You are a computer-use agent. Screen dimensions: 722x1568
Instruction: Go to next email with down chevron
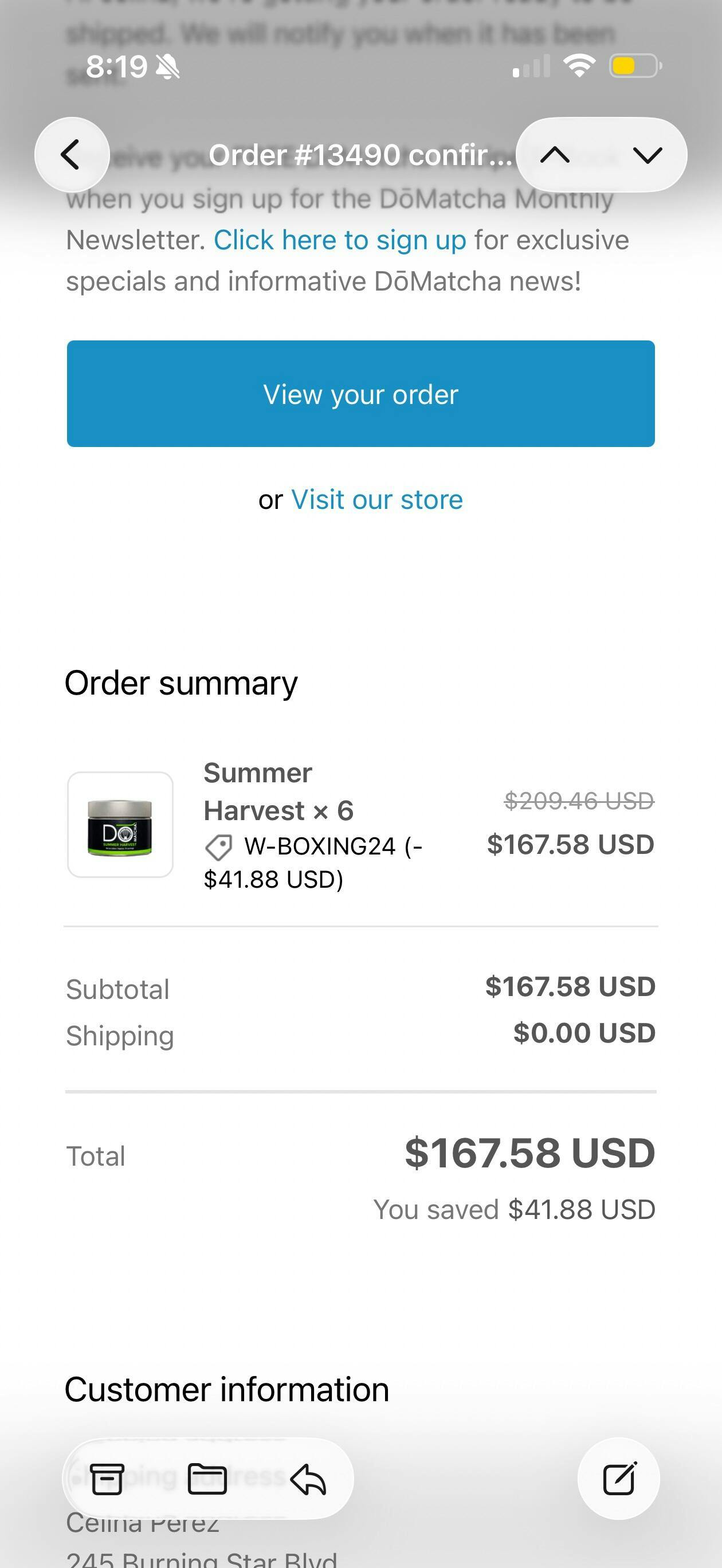point(647,155)
